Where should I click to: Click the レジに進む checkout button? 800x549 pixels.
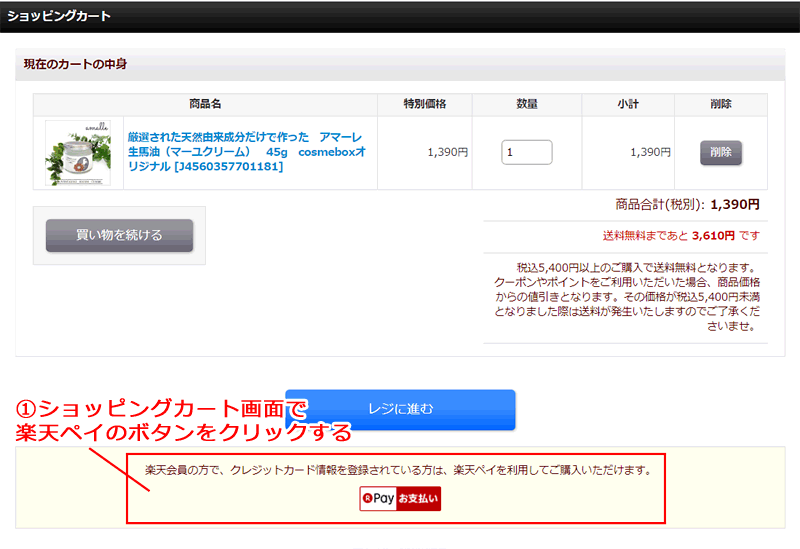pos(400,409)
